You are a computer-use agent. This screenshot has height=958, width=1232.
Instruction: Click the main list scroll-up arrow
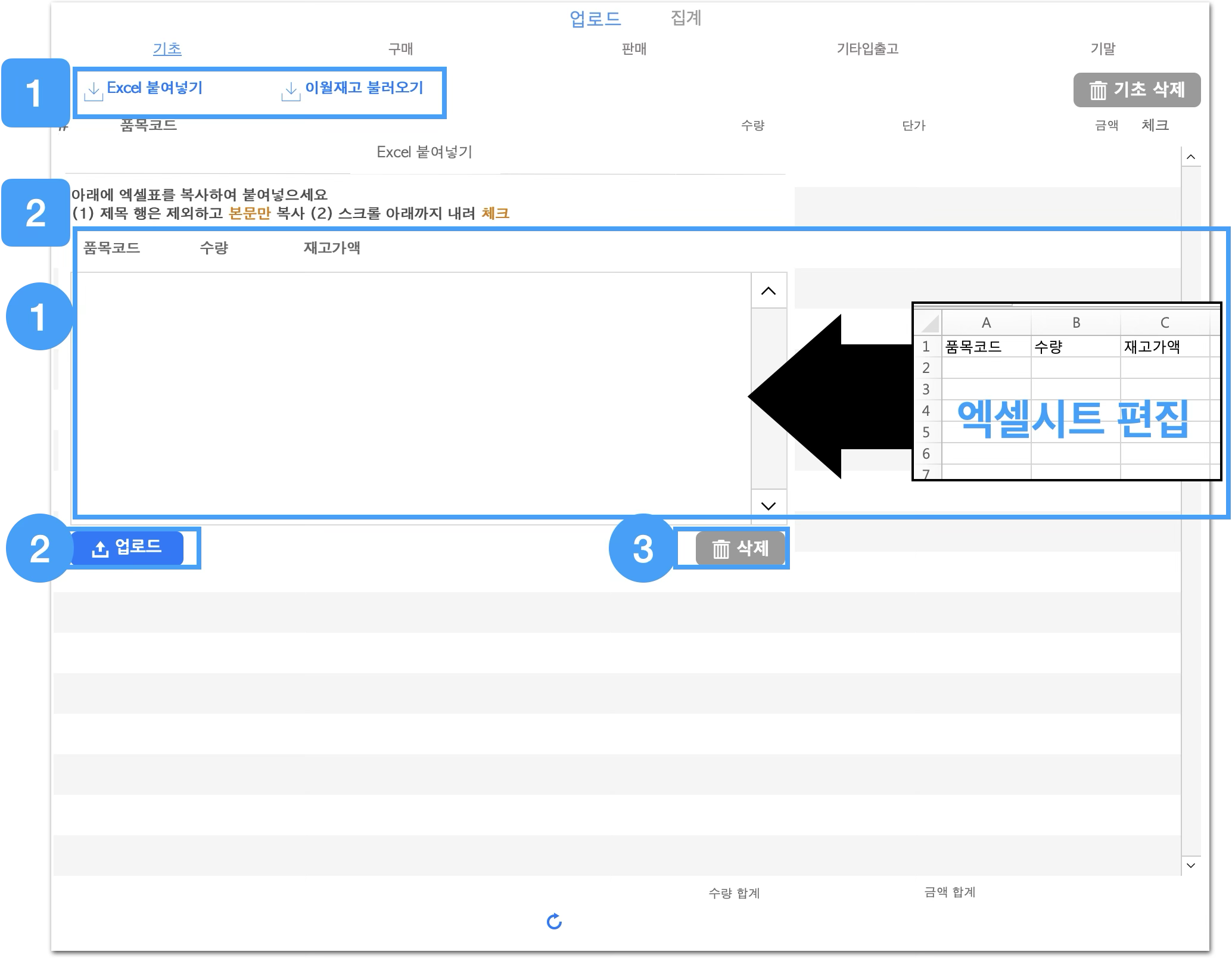click(1190, 157)
